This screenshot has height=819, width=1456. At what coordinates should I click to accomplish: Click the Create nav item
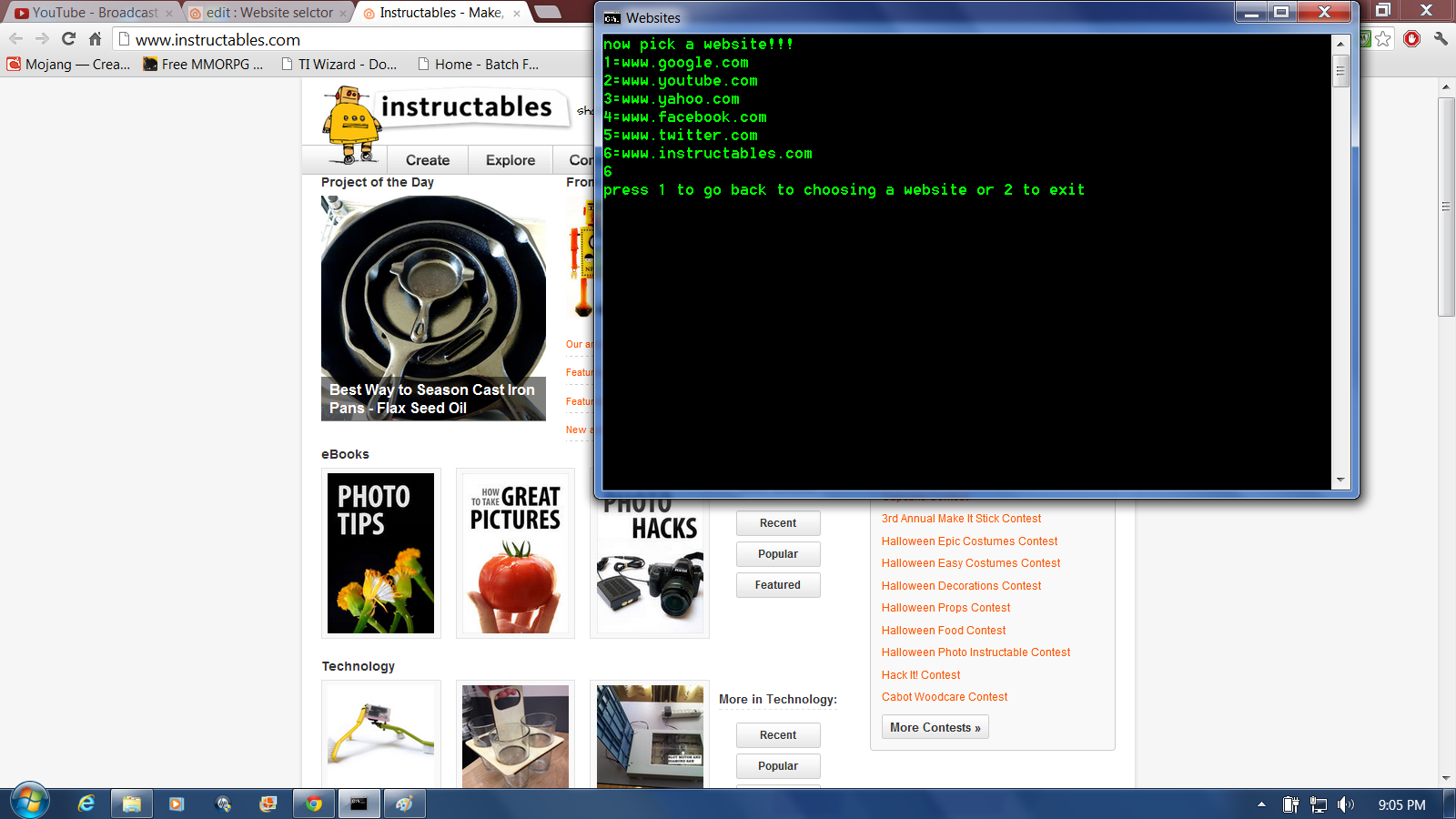(428, 160)
